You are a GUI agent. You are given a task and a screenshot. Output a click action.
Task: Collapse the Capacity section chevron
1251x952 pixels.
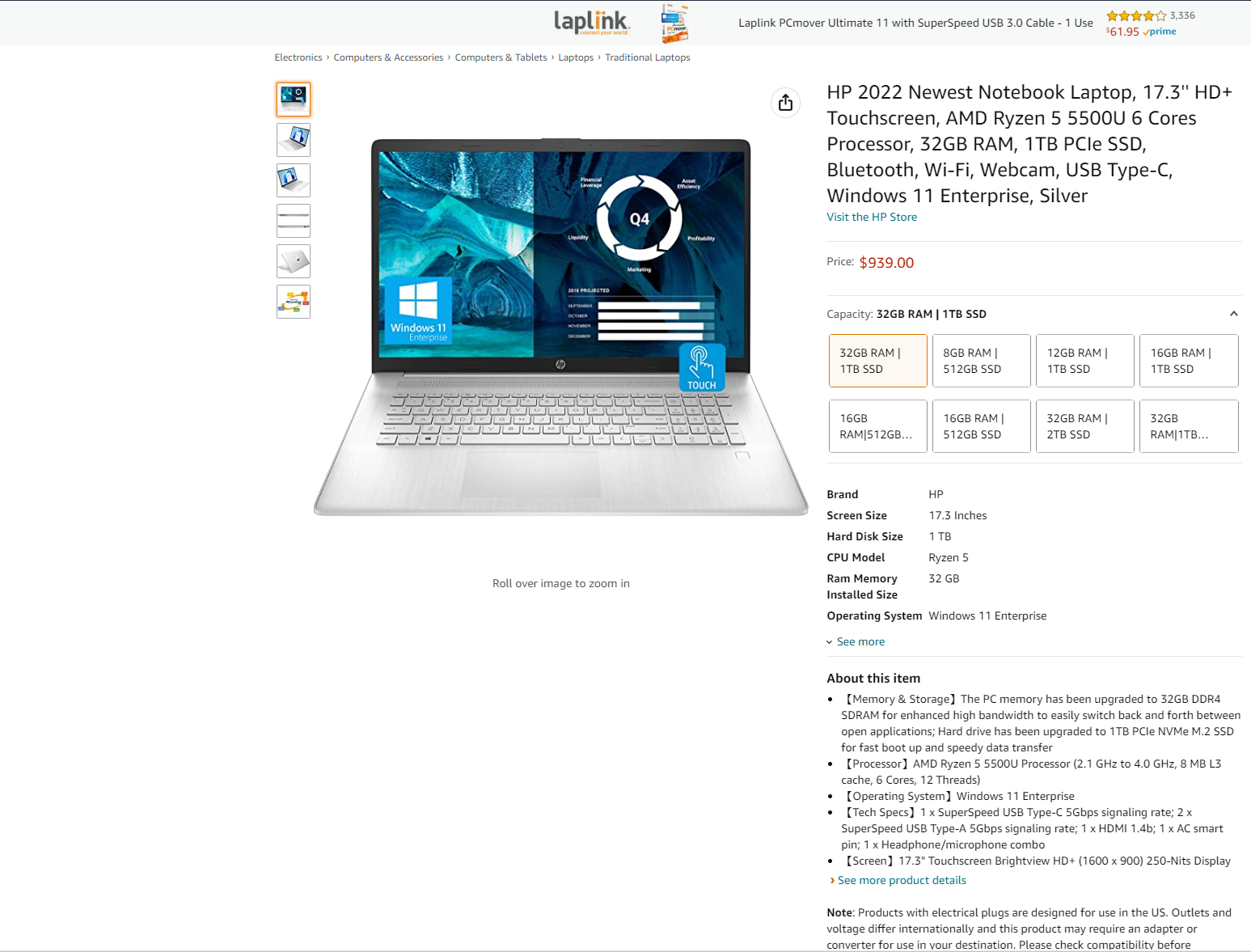coord(1233,314)
